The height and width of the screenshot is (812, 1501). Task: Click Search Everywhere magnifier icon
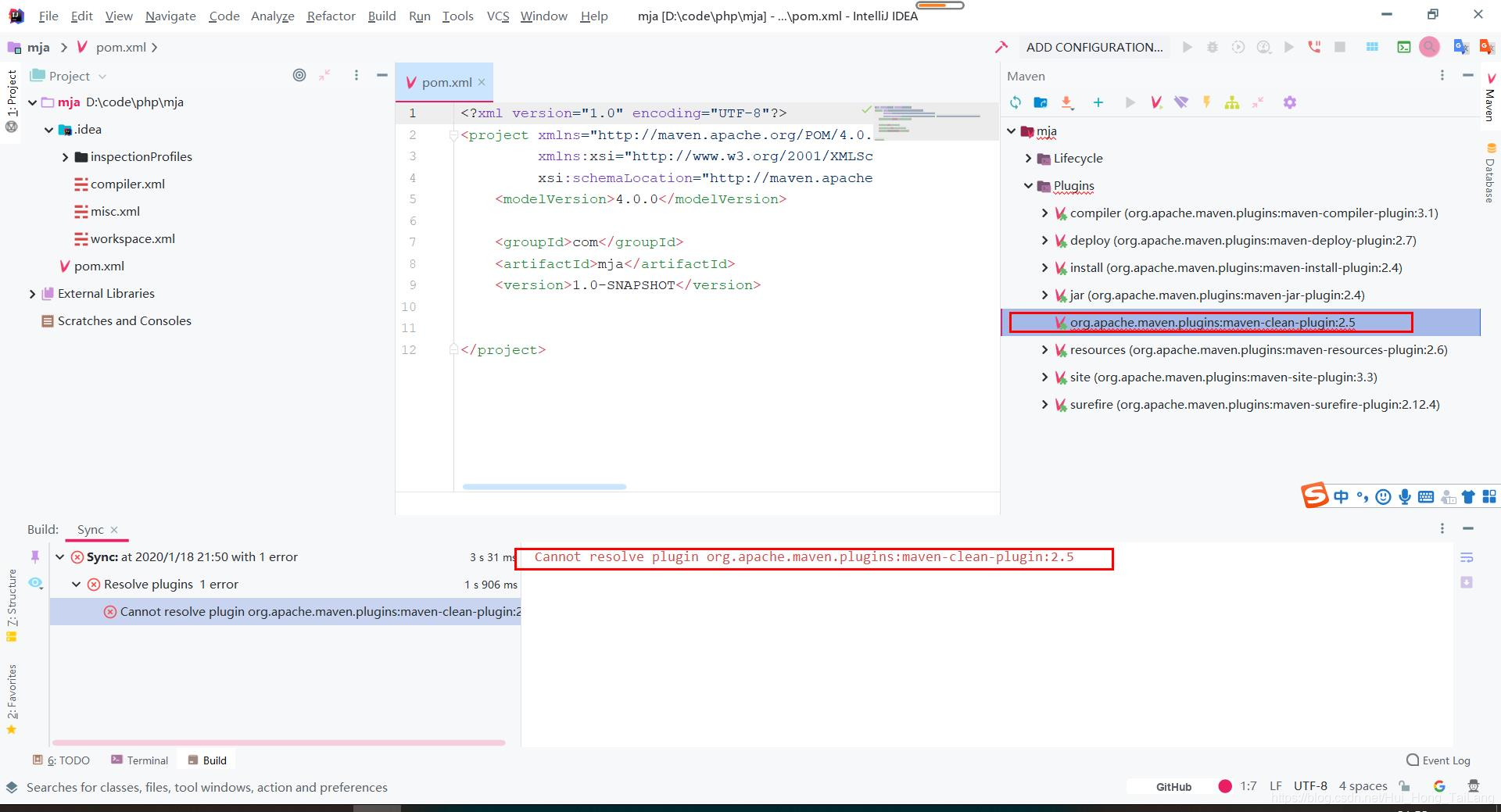1429,47
